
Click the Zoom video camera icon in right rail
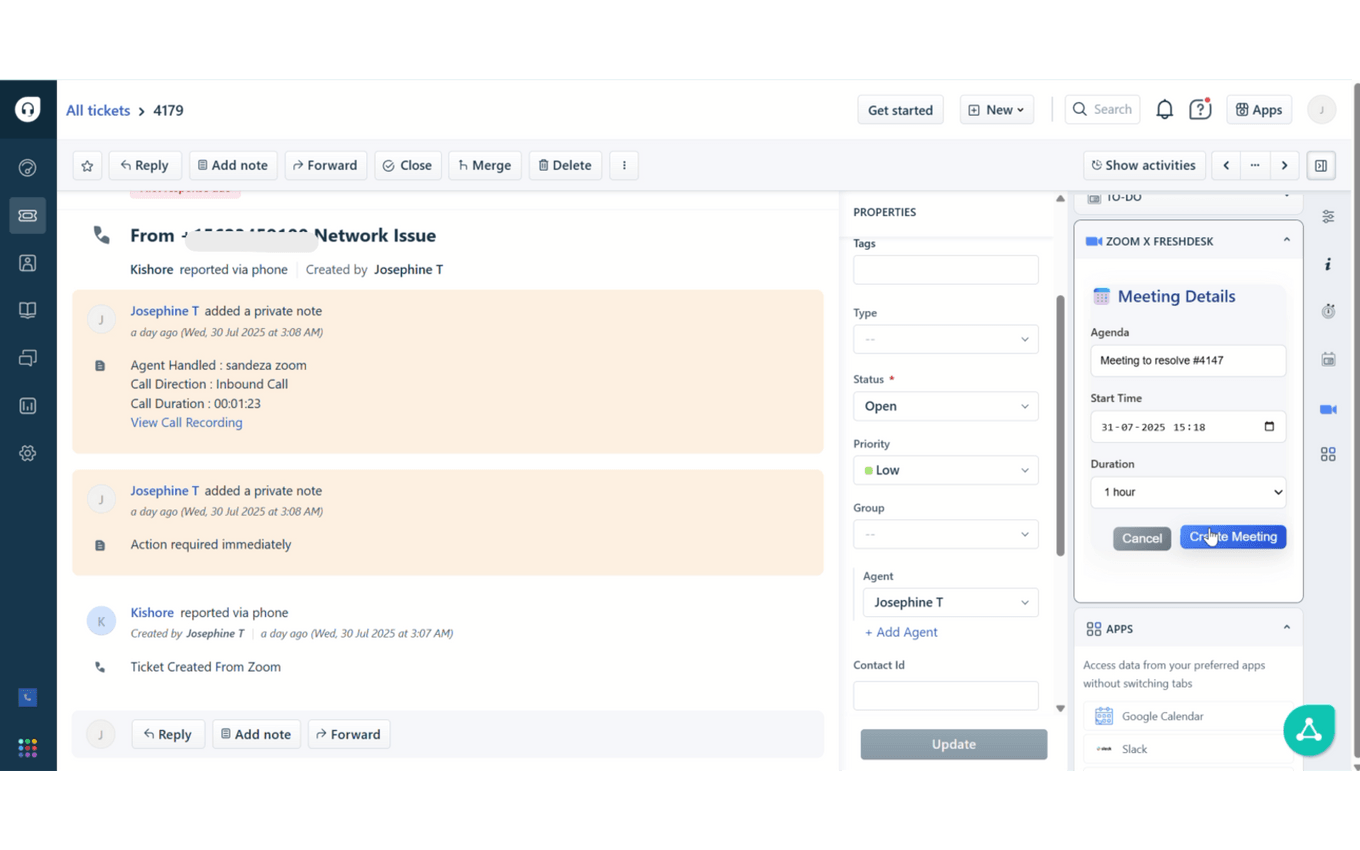click(1328, 409)
